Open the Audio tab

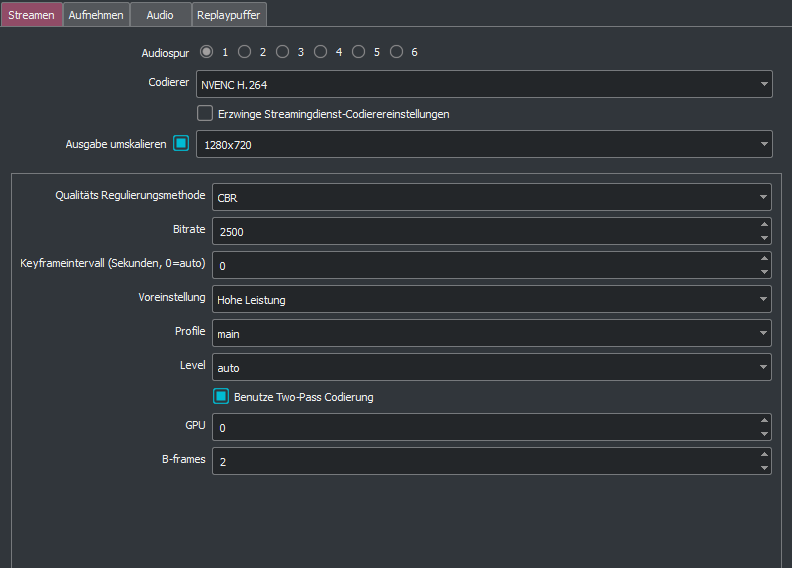[159, 15]
